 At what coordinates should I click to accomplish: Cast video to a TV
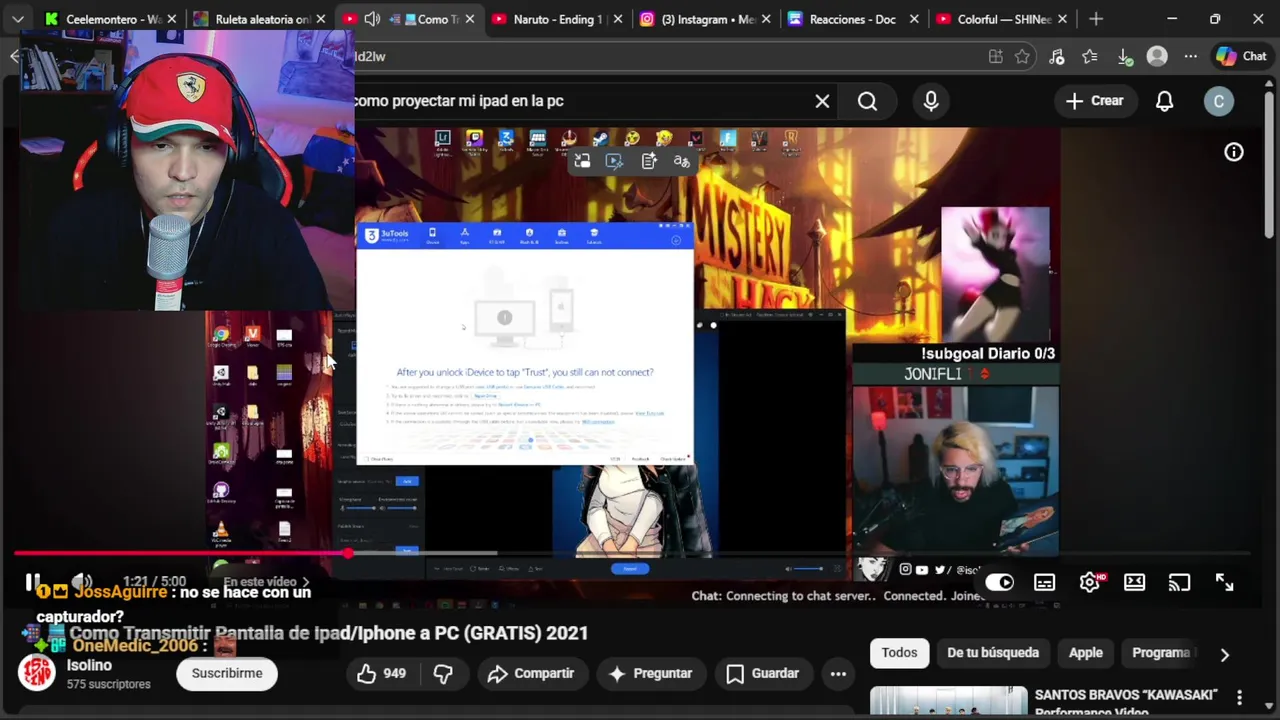click(x=1179, y=582)
